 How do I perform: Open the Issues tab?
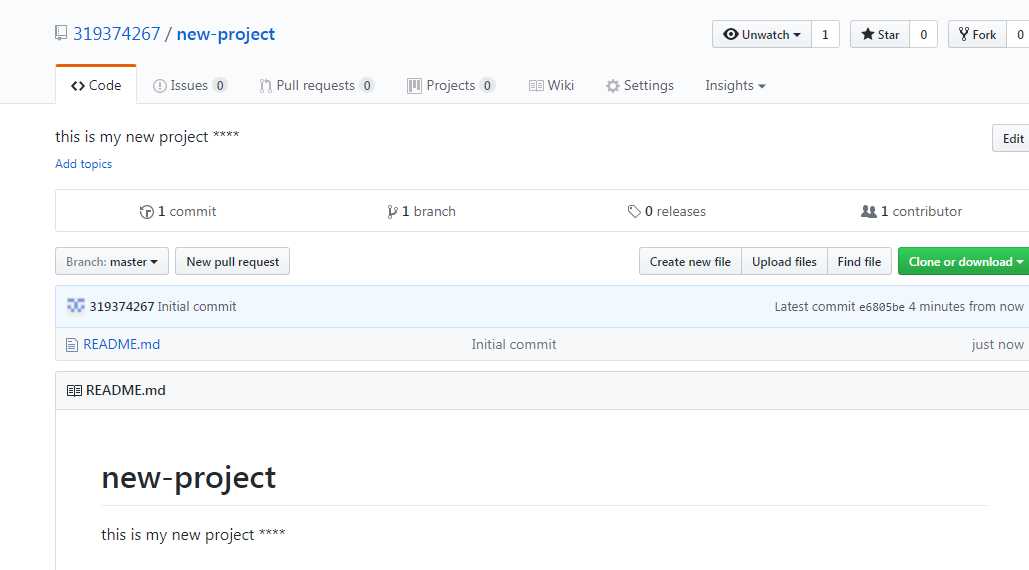[190, 85]
